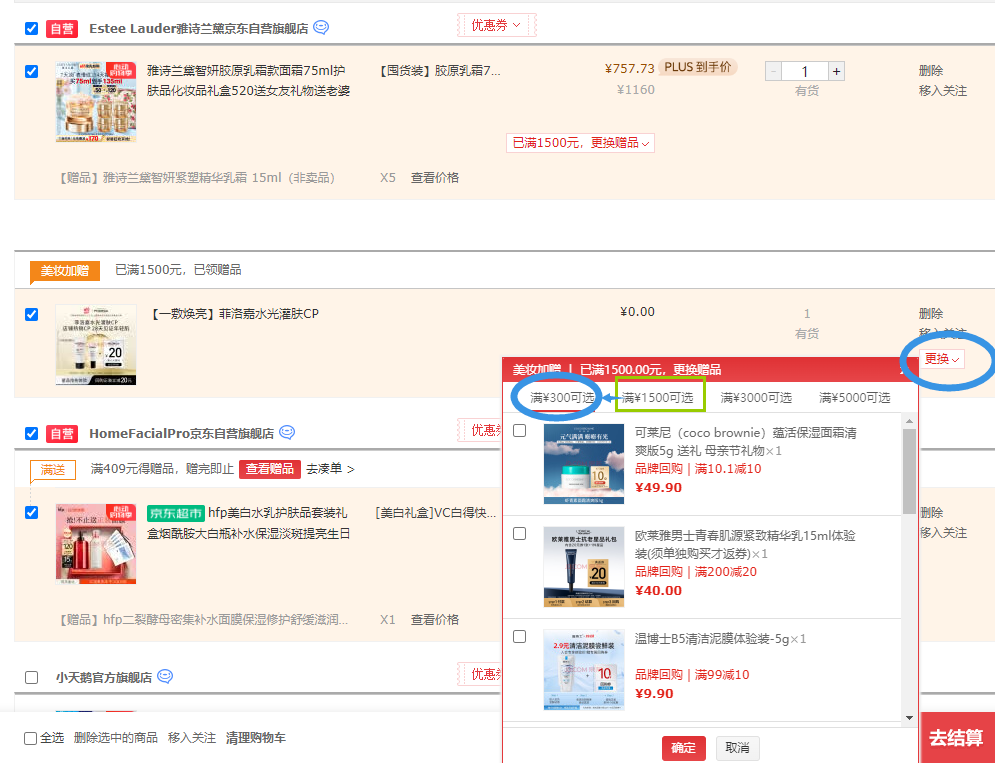This screenshot has width=995, height=763.
Task: Open Estee Lauder雅诗兰黛京东自营旗舰店 store link
Action: click(x=199, y=29)
